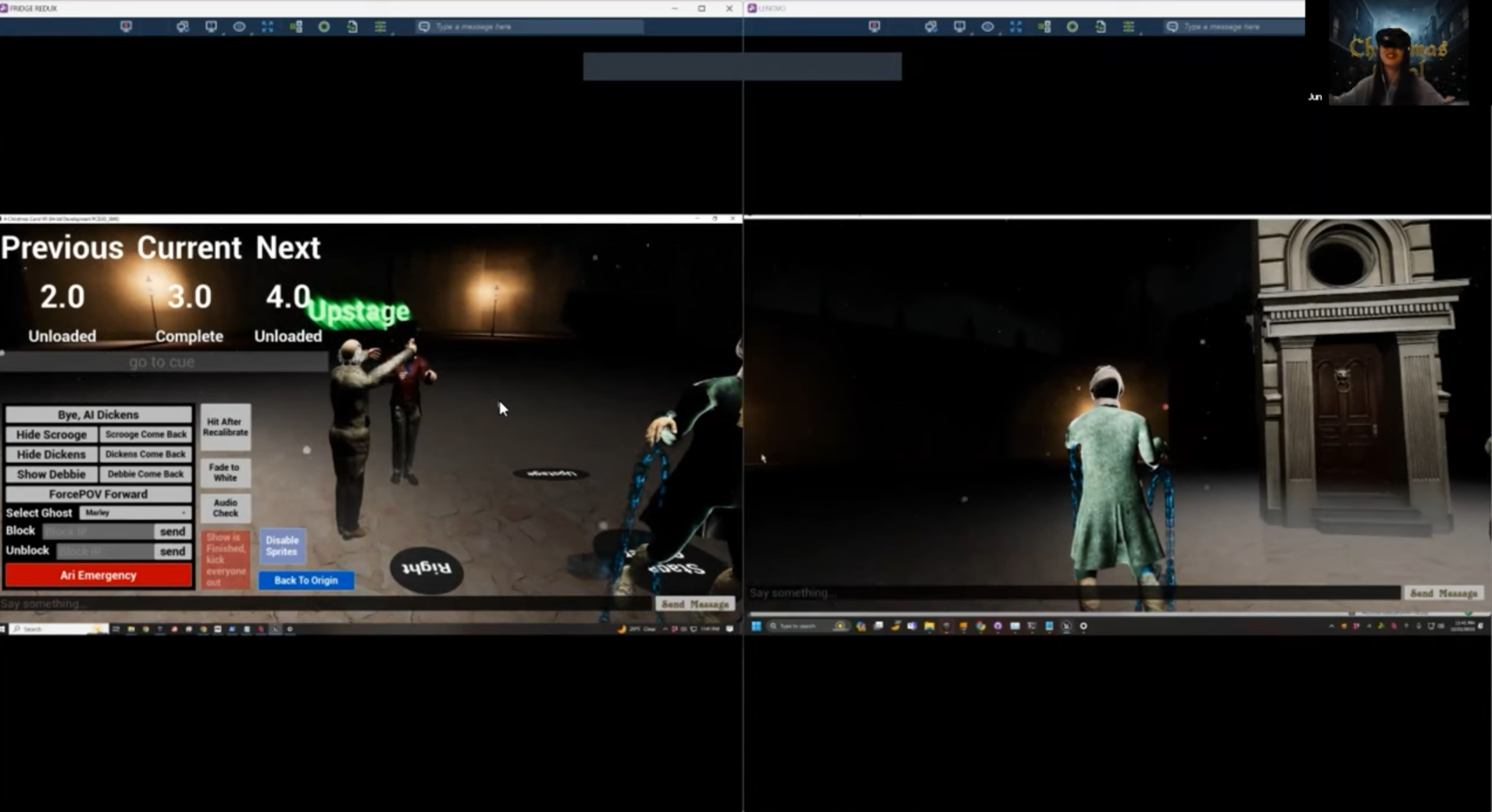
Task: Click the red monitor icon in LENOVO toolbar
Action: click(x=874, y=27)
